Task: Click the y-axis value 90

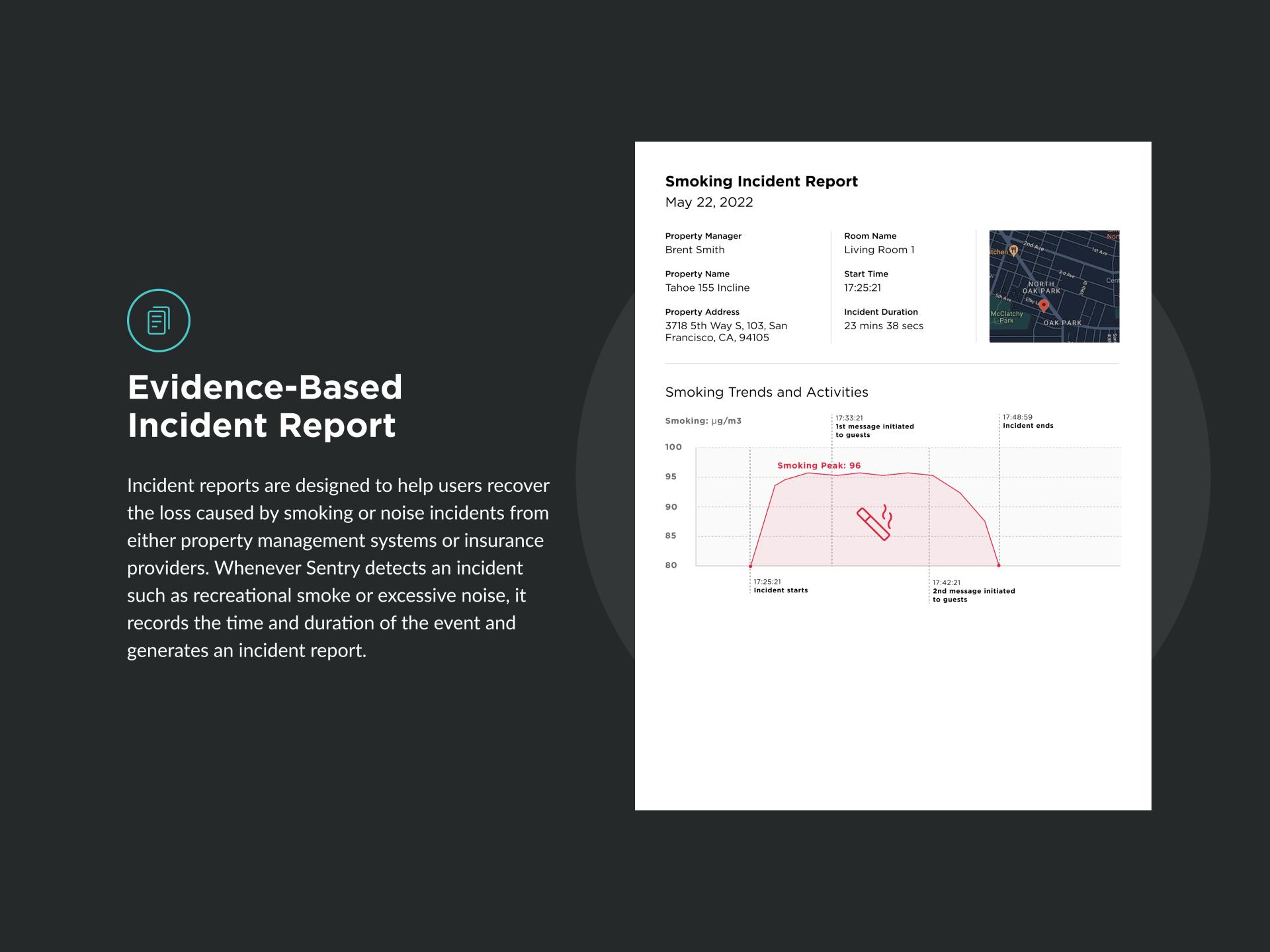Action: [671, 507]
